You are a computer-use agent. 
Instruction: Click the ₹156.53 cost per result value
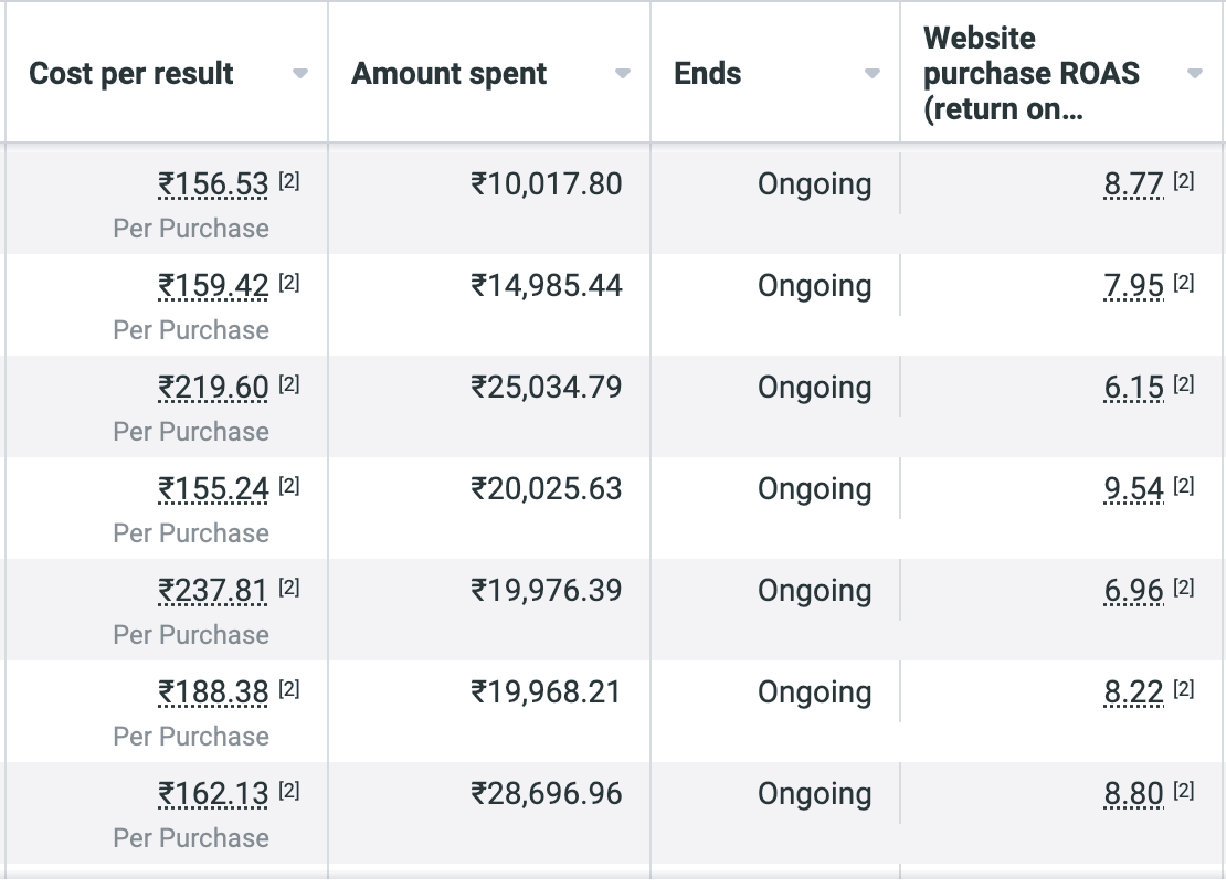pyautogui.click(x=213, y=184)
